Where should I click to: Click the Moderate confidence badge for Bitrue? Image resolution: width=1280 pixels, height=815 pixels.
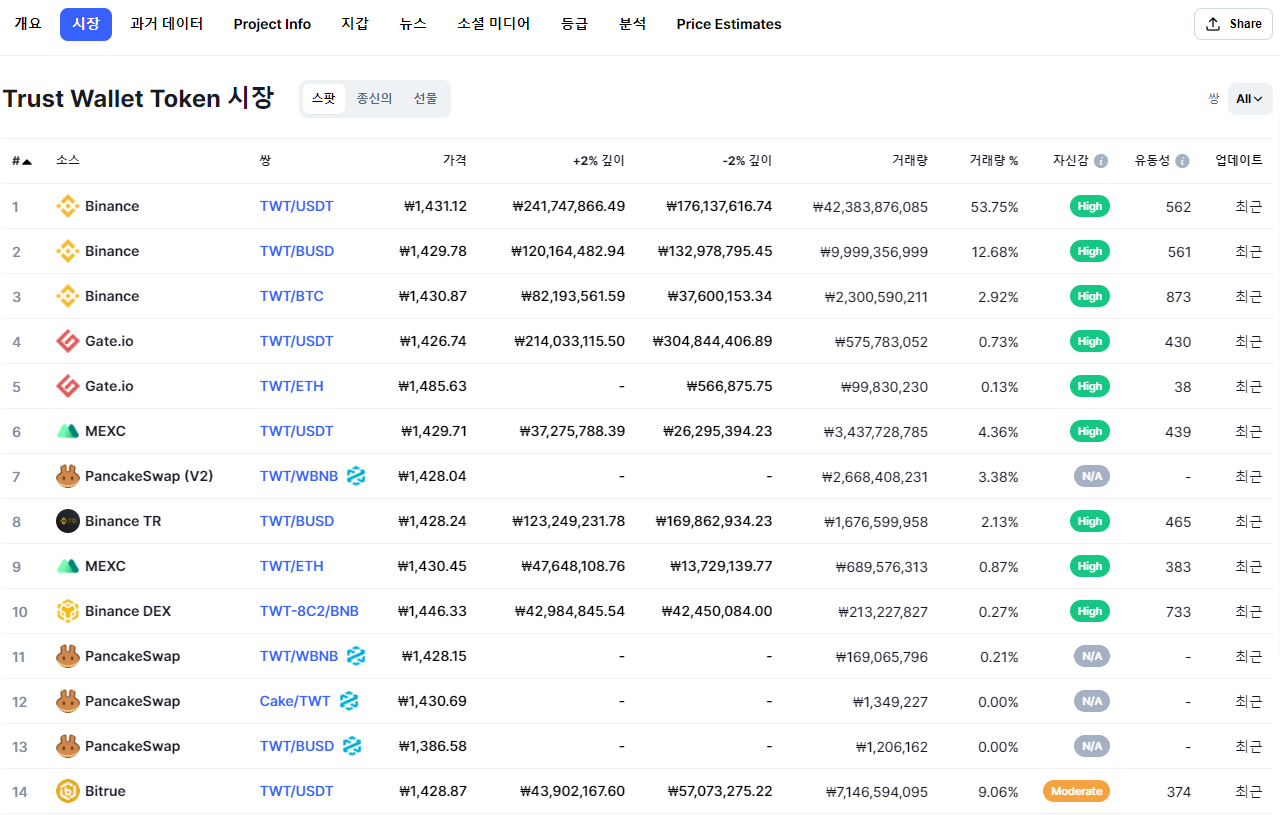pos(1077,792)
